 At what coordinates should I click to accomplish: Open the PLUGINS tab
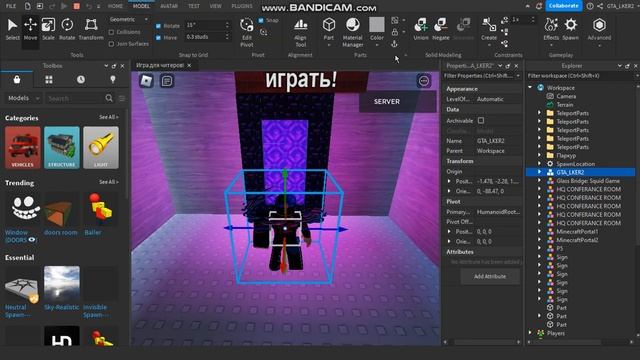(242, 6)
